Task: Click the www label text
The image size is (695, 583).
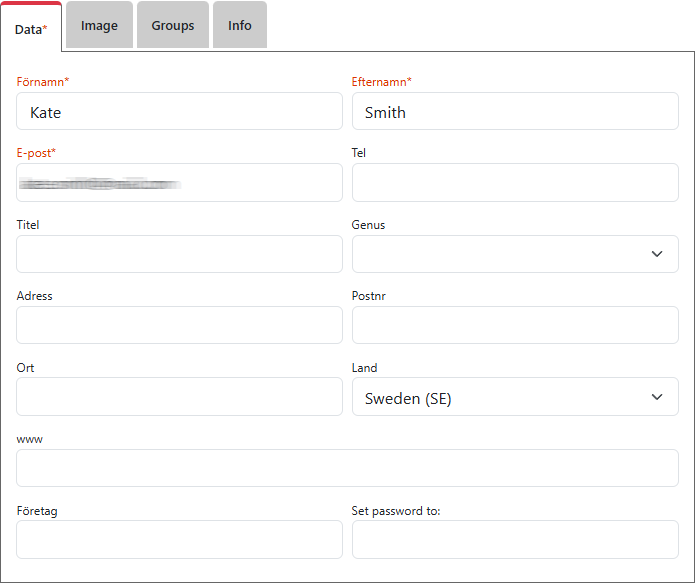Action: pyautogui.click(x=30, y=440)
